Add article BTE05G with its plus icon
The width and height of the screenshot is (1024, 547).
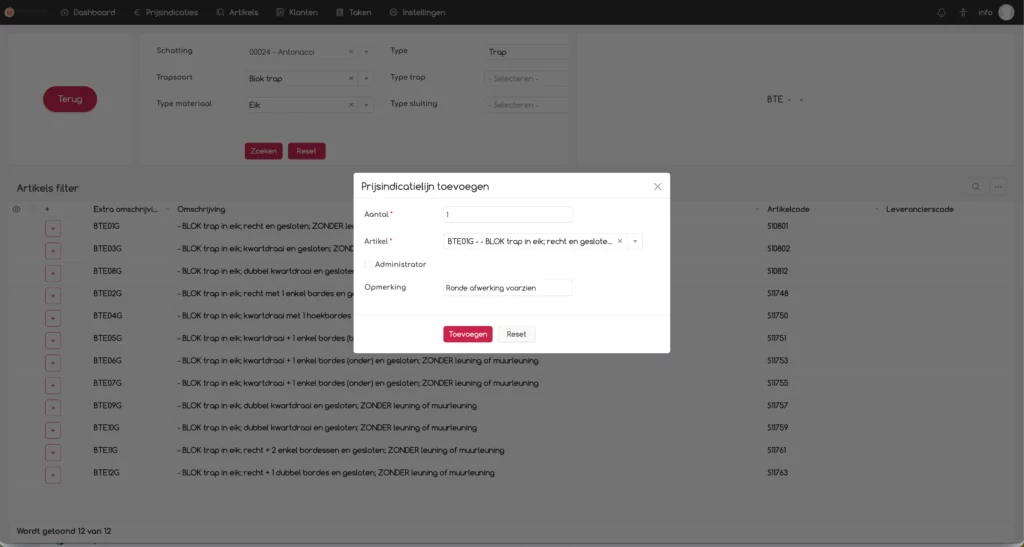53,340
